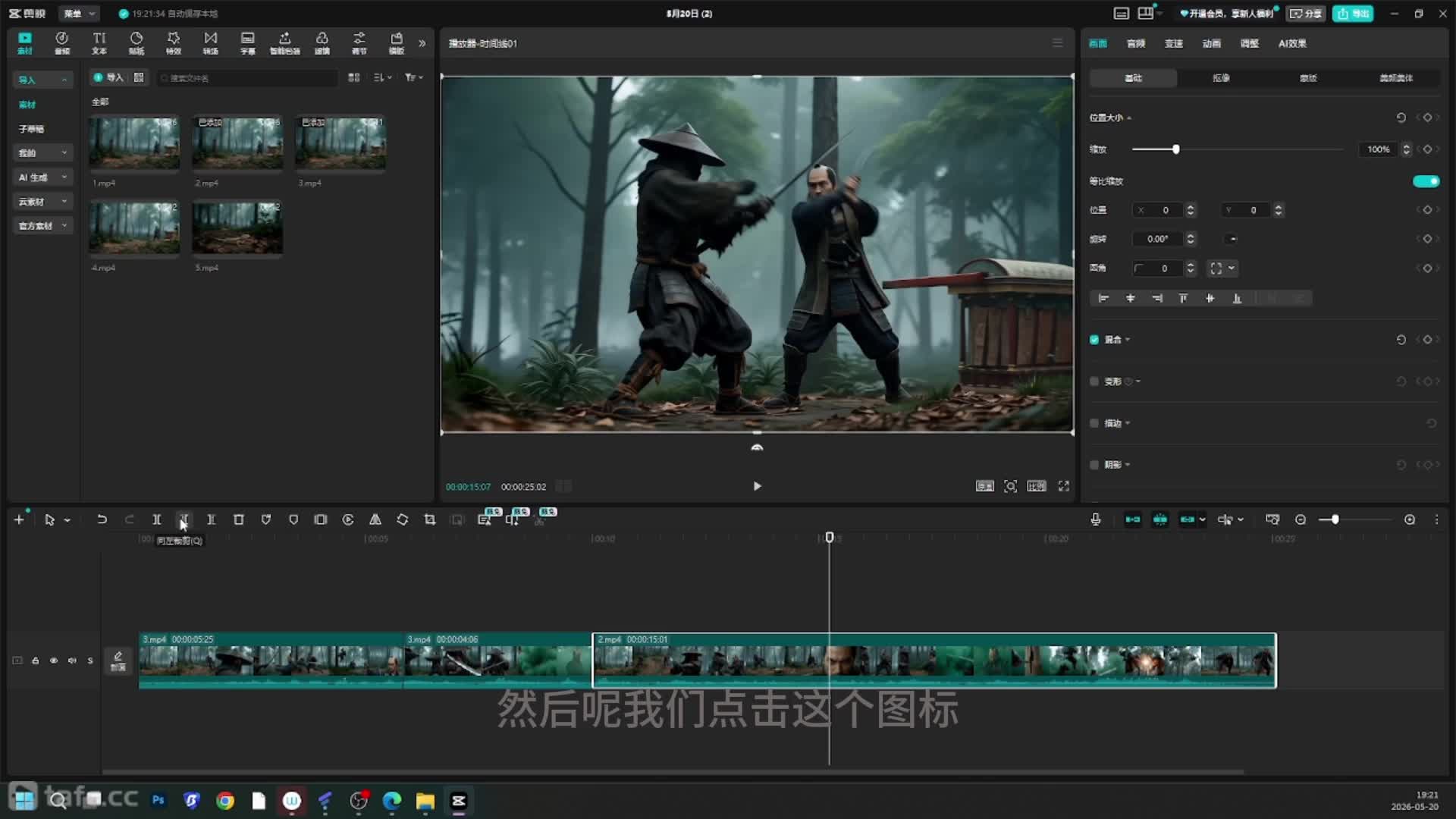Select 子草稿 in the left sidebar
This screenshot has width=1456, height=819.
pyautogui.click(x=31, y=129)
